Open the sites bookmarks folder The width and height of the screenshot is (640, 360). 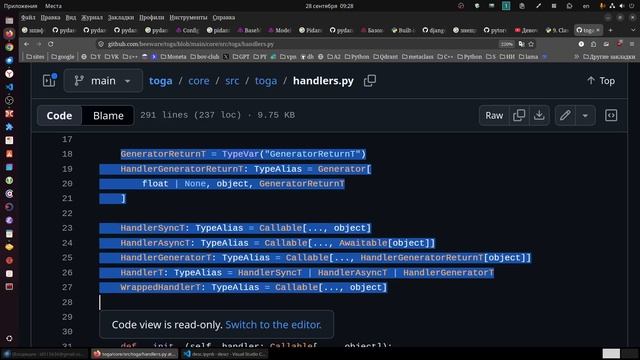(35, 57)
